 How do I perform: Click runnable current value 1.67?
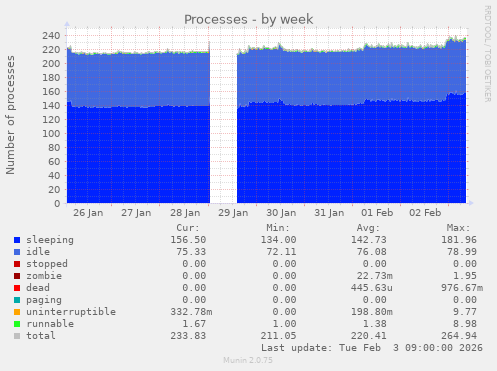[x=194, y=324]
